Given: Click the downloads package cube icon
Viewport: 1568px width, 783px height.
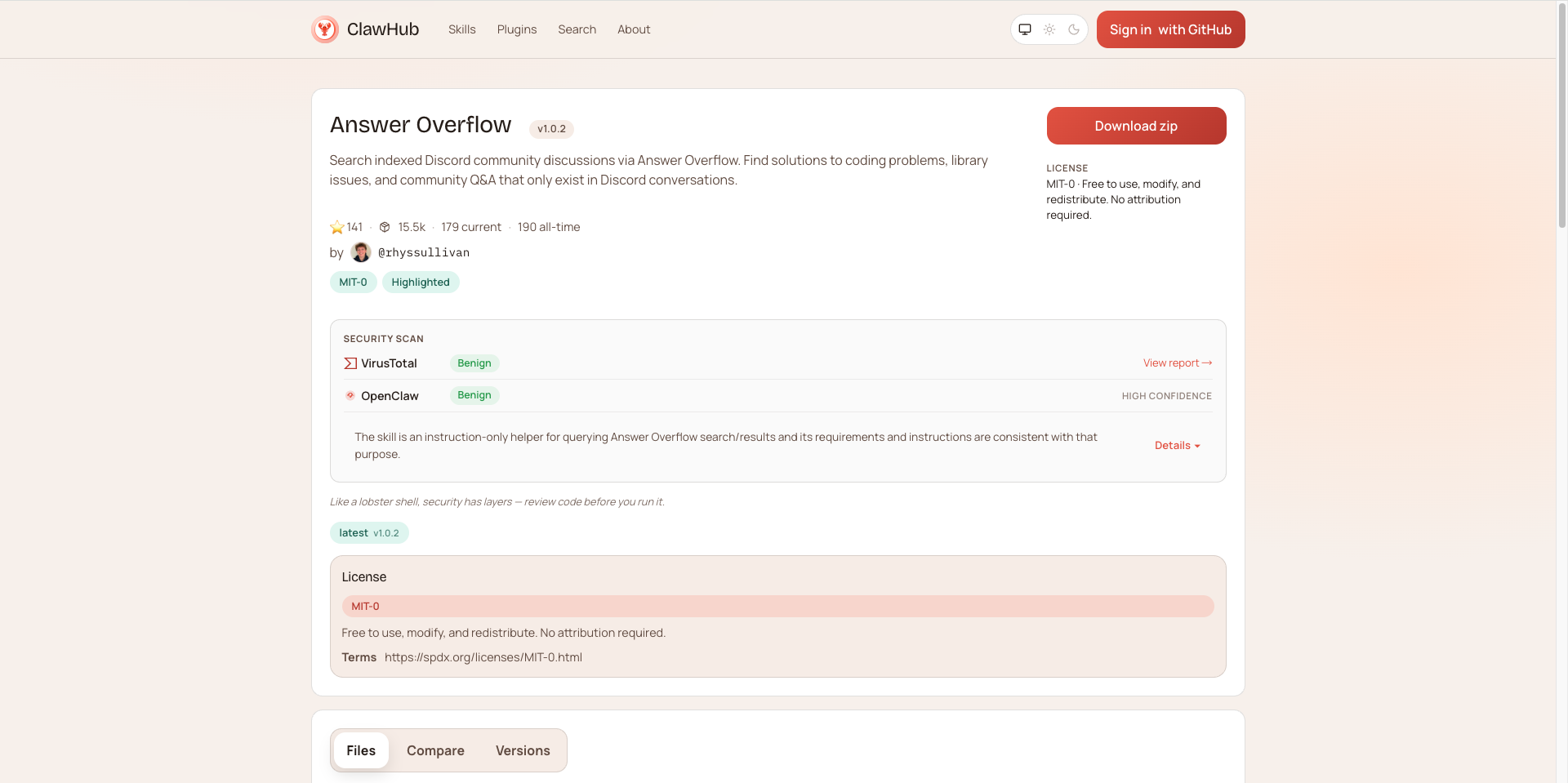Looking at the screenshot, I should tap(385, 227).
